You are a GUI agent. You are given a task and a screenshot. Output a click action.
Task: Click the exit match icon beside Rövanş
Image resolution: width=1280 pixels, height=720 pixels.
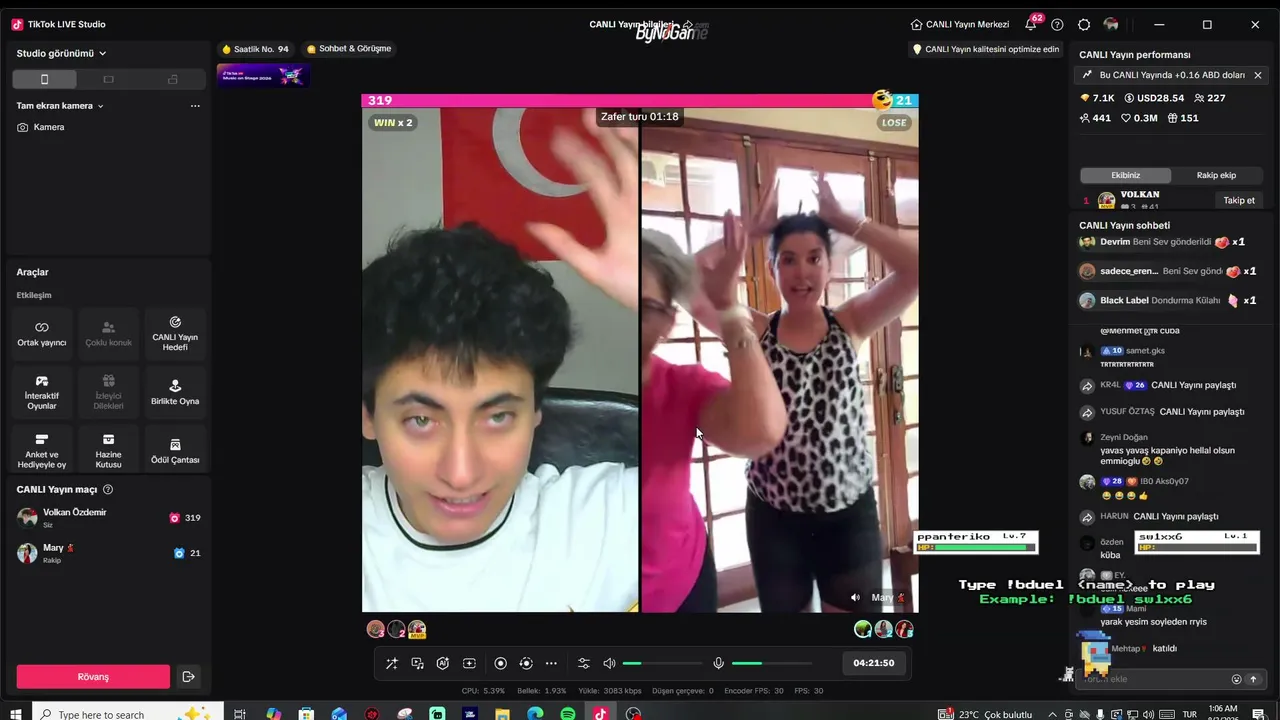[x=188, y=677]
